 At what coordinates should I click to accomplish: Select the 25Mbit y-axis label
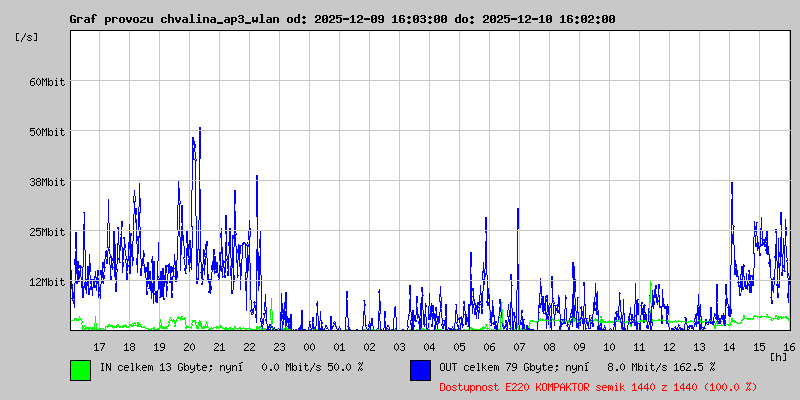click(47, 232)
